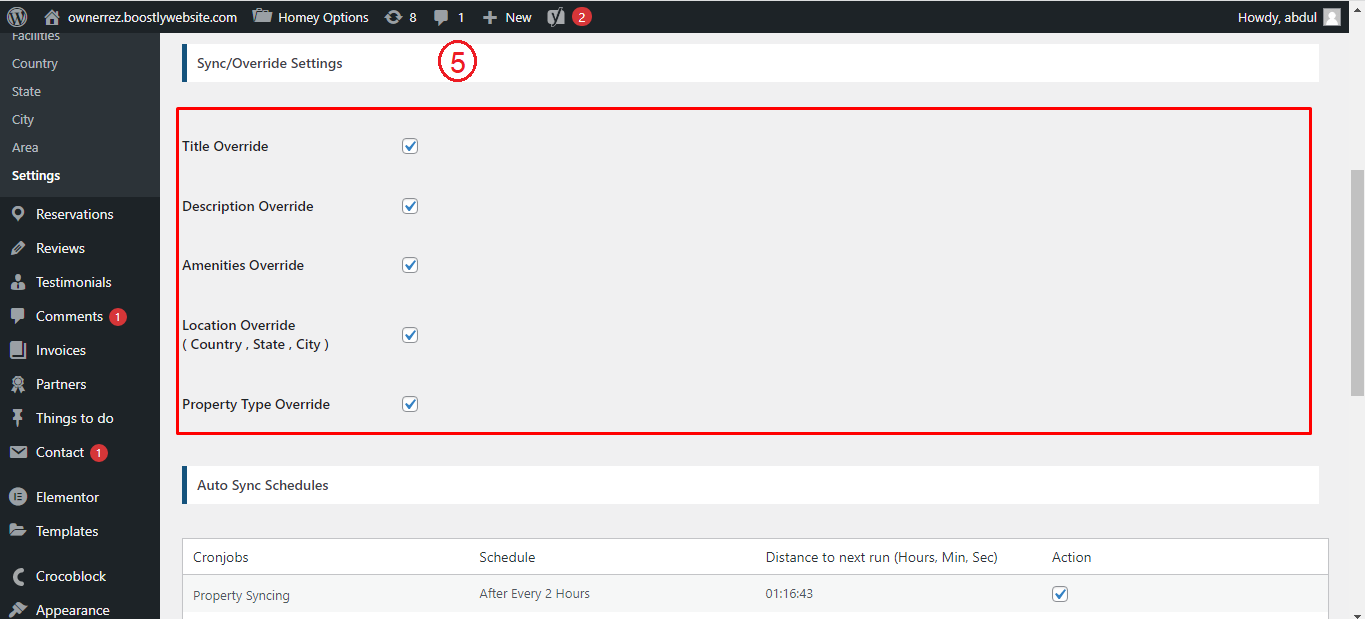Click the home icon for ownerrez.boostlywebsite.com
Image resolution: width=1365 pixels, height=619 pixels.
(x=53, y=17)
